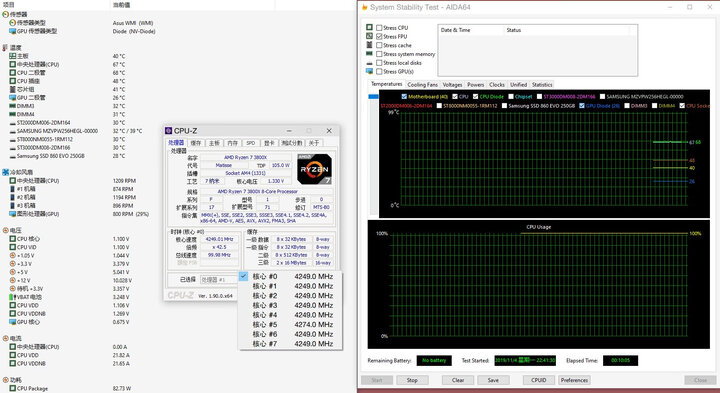Screen dimensions: 720x393
Task: Click the chip icon beside Stress CPU
Action: (x=369, y=28)
